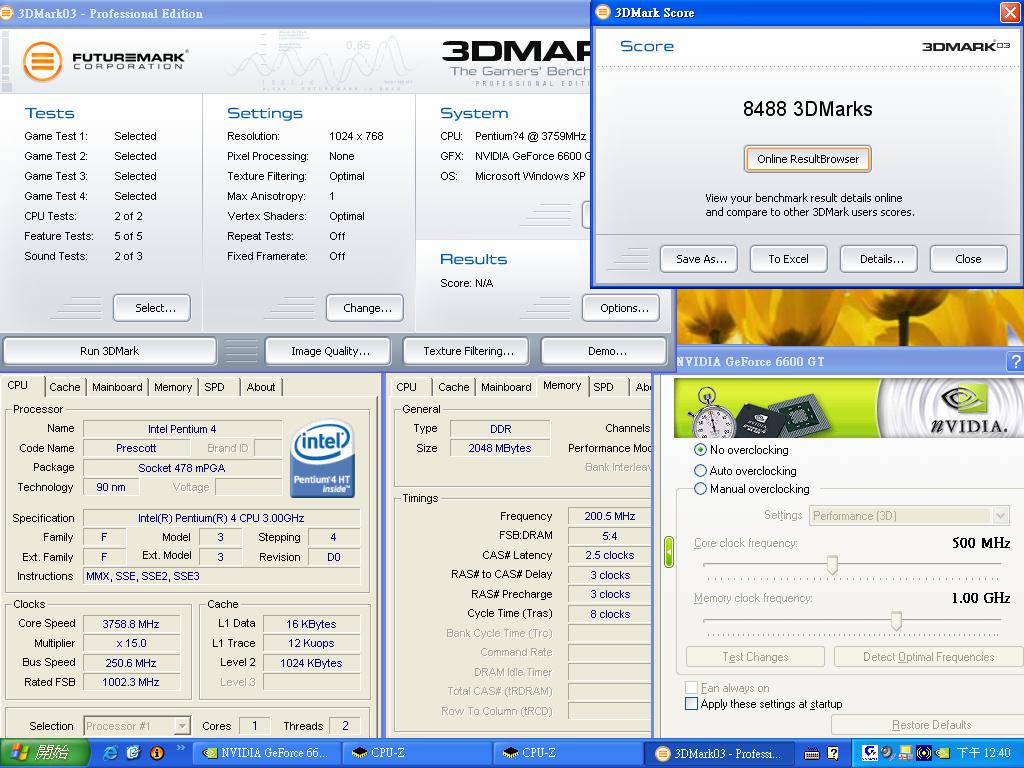The height and width of the screenshot is (768, 1024).
Task: Click Restore Defaults button
Action: pos(928,725)
